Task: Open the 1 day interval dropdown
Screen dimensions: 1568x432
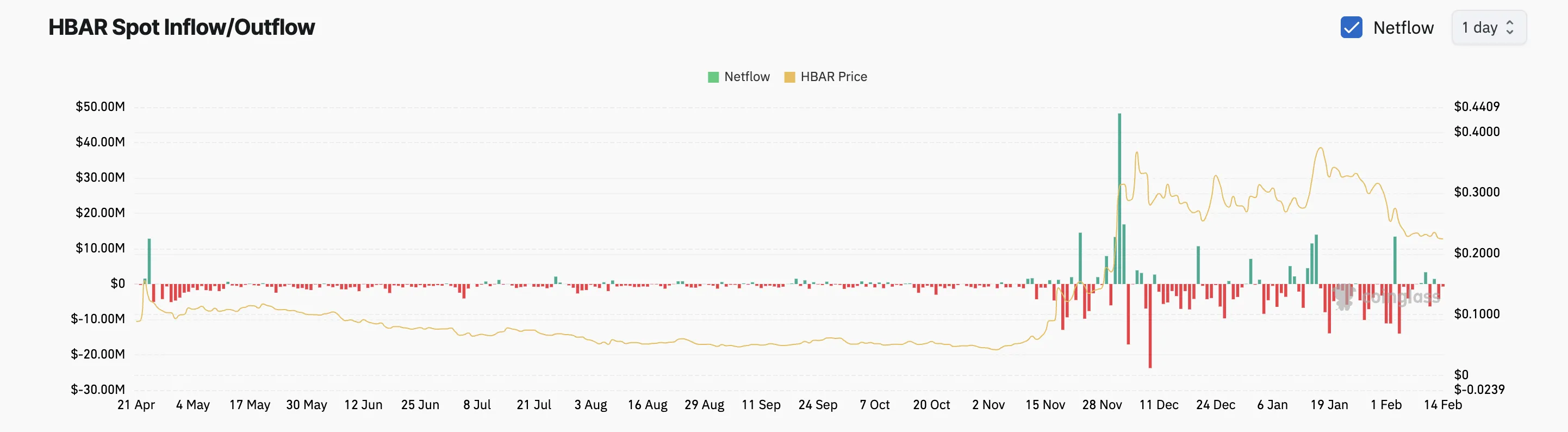Action: coord(1489,27)
